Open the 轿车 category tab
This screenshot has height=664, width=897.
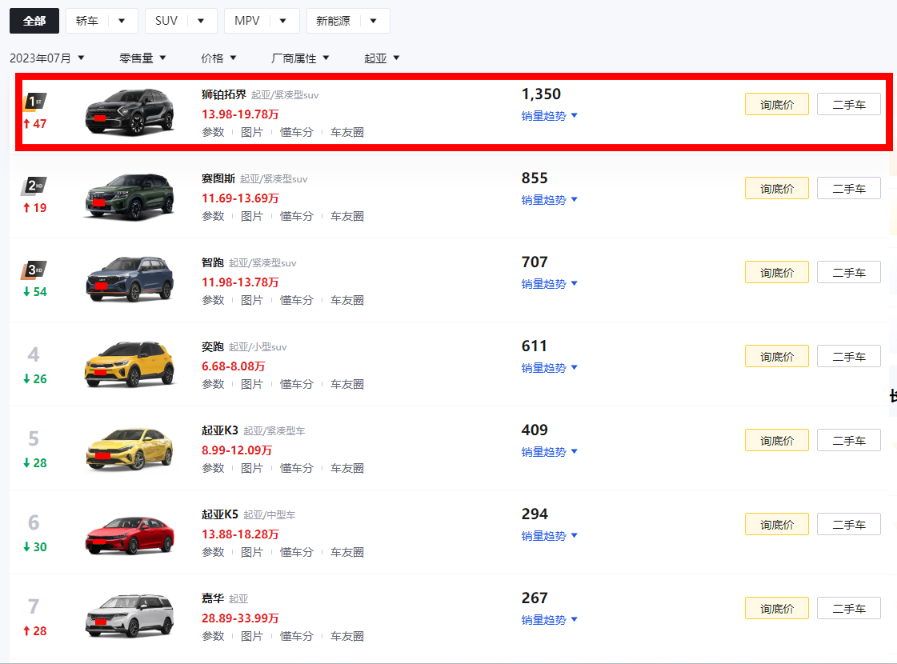coord(102,21)
